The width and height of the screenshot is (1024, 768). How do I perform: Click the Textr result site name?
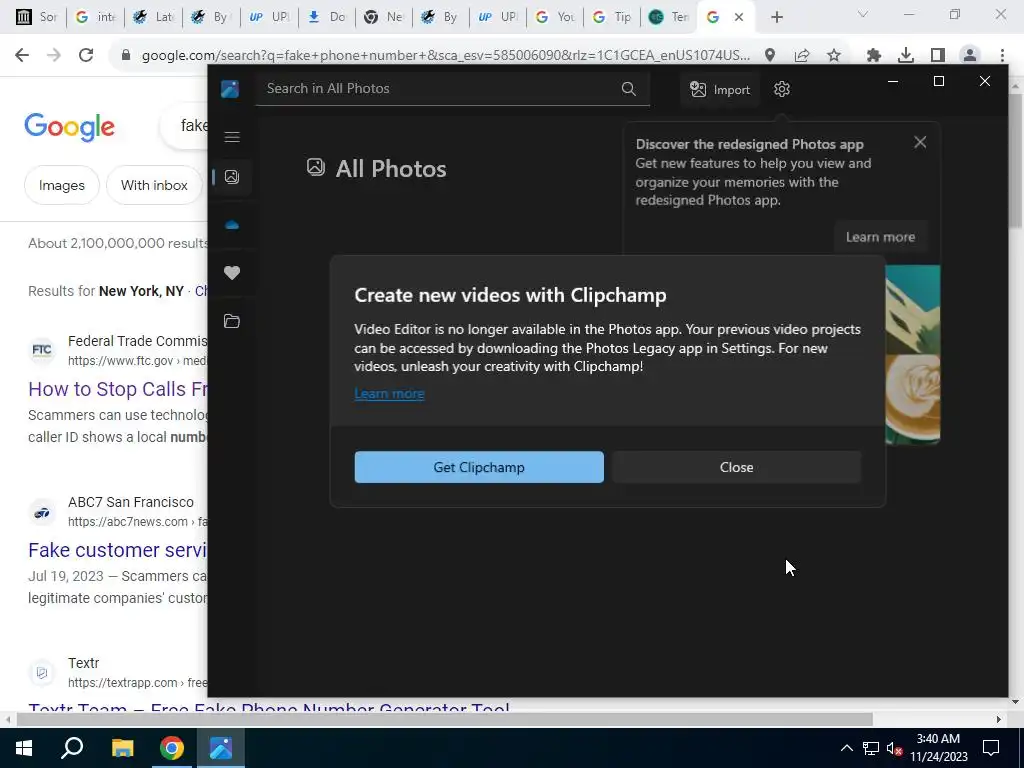[84, 663]
